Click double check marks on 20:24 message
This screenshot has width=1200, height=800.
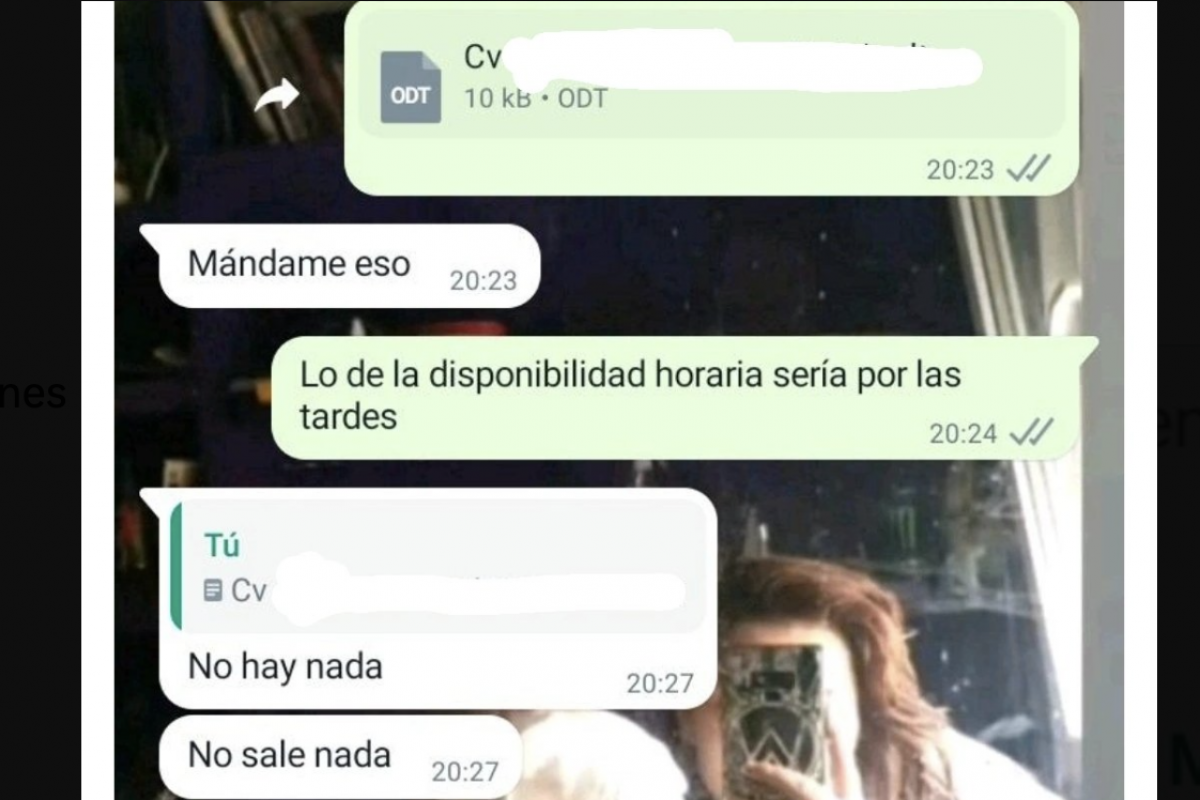(1031, 432)
